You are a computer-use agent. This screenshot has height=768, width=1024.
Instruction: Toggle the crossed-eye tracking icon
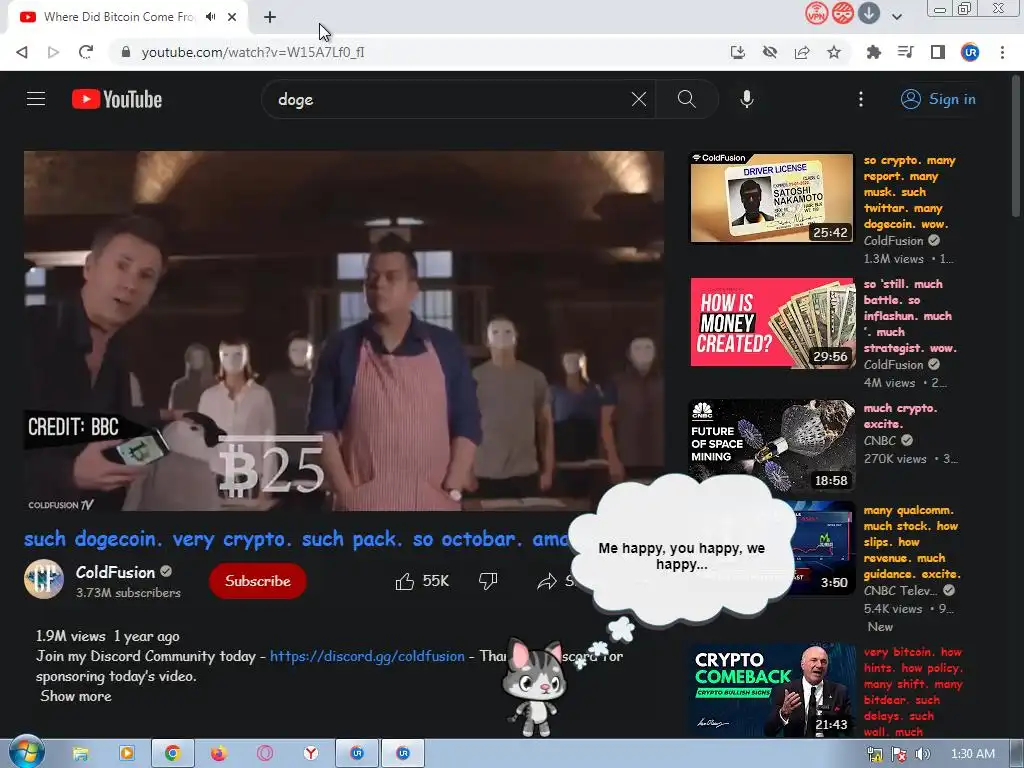coord(770,52)
